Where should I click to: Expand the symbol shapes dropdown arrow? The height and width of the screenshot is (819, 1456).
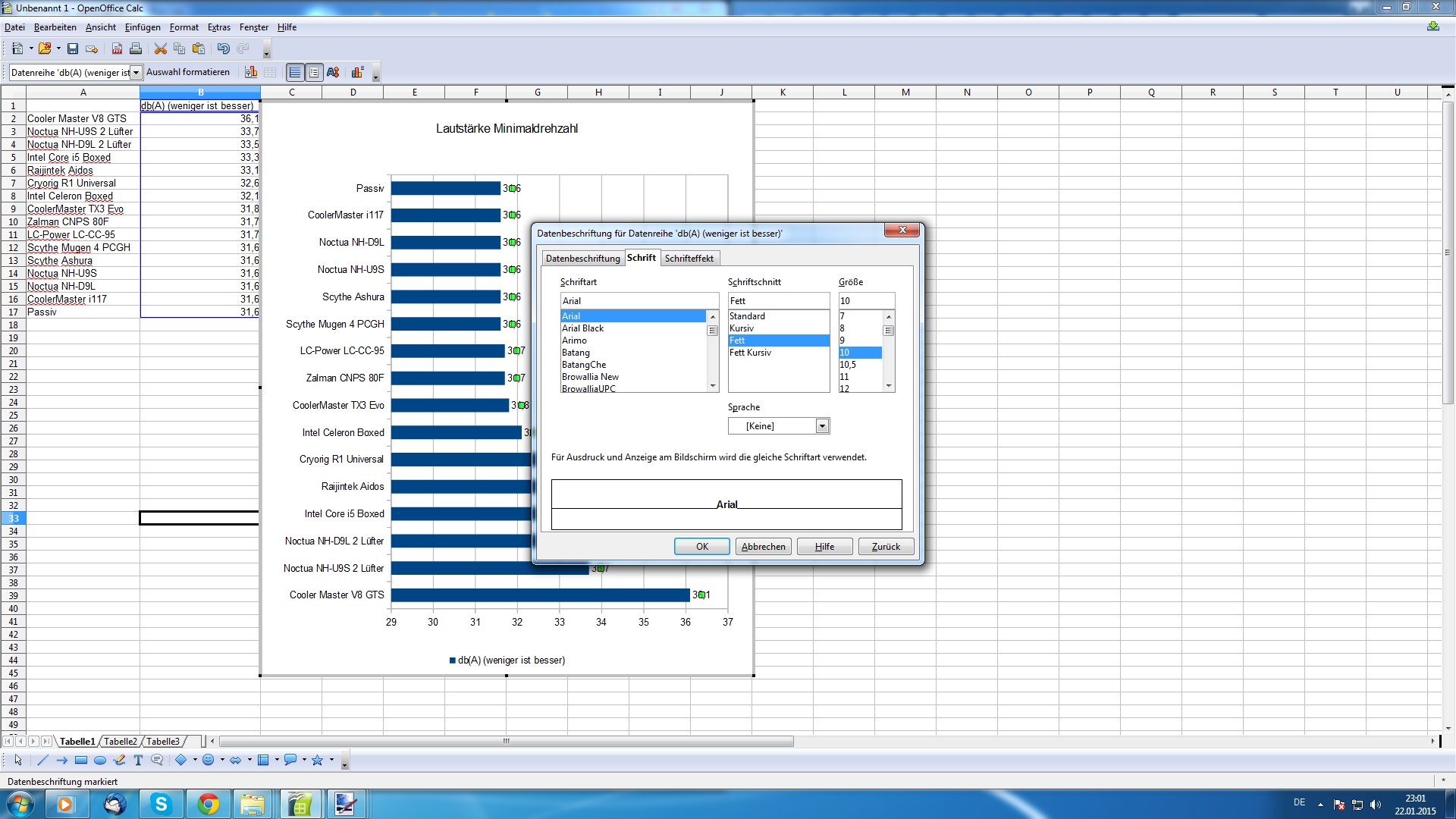click(222, 760)
